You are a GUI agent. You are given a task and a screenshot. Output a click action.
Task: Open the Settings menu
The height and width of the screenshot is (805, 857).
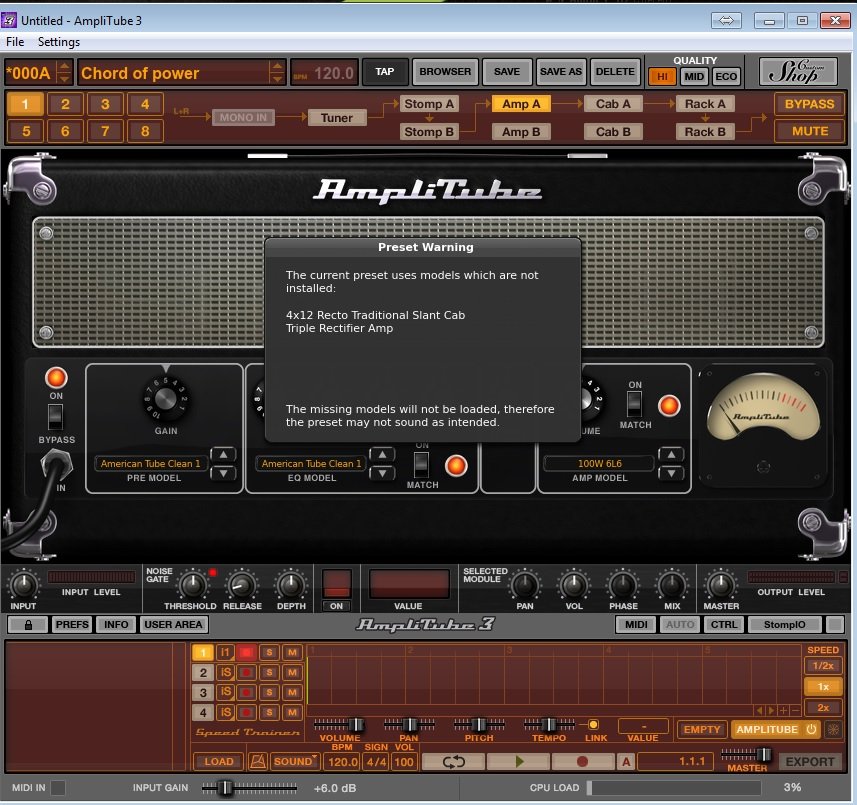(59, 42)
